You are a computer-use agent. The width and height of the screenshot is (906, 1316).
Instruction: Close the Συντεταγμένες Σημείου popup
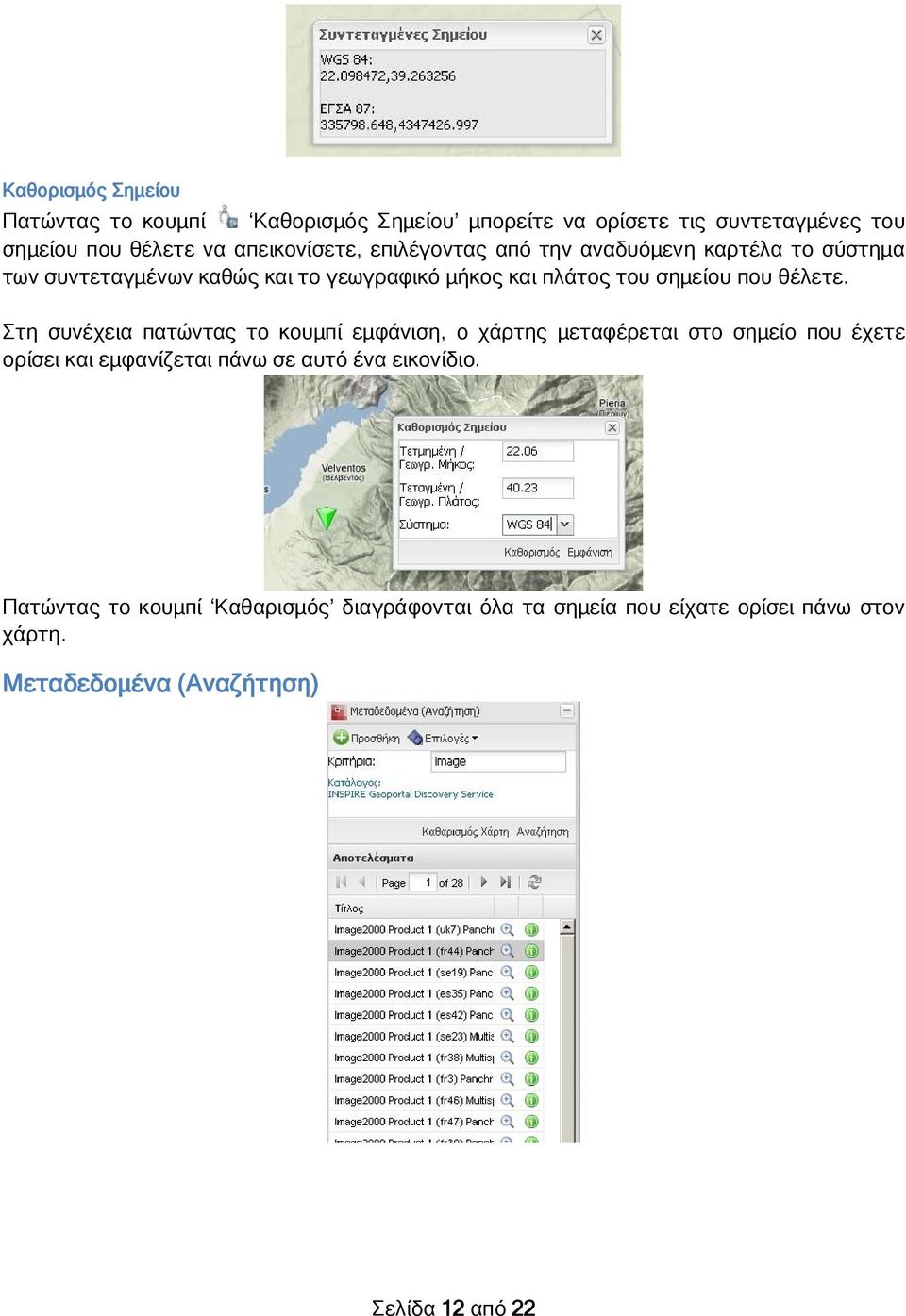click(x=596, y=35)
